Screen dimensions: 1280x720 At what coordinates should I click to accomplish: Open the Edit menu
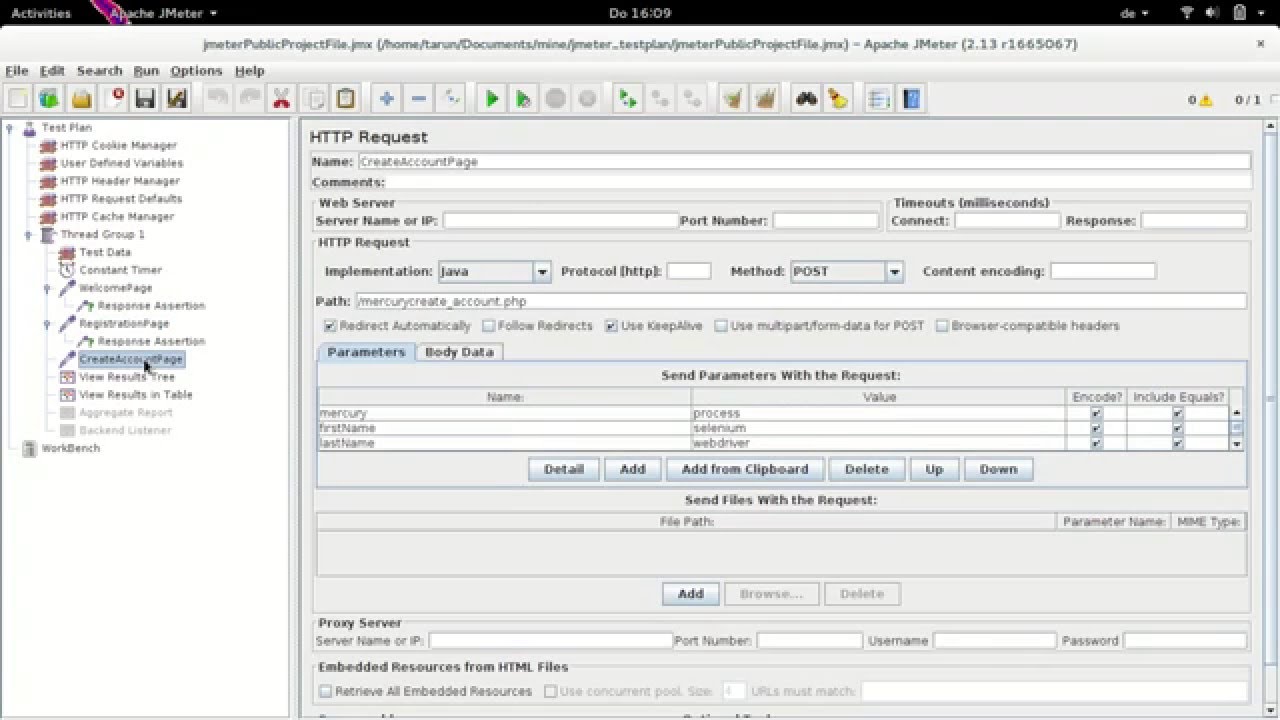point(52,71)
